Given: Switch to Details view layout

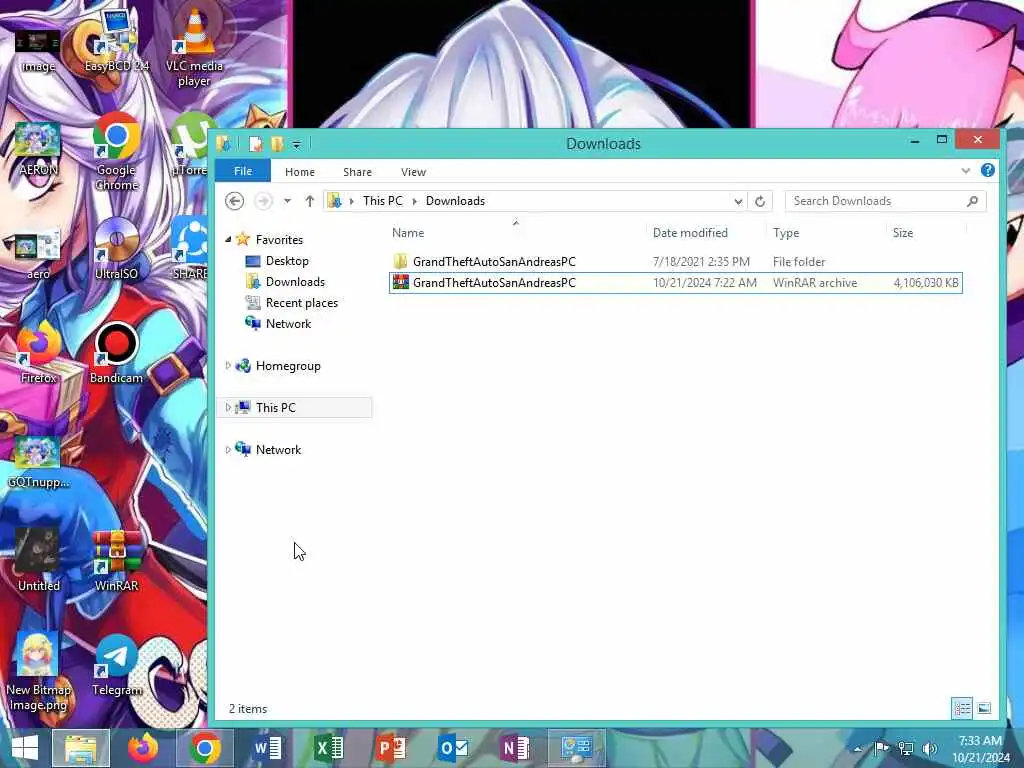Looking at the screenshot, I should pyautogui.click(x=962, y=709).
